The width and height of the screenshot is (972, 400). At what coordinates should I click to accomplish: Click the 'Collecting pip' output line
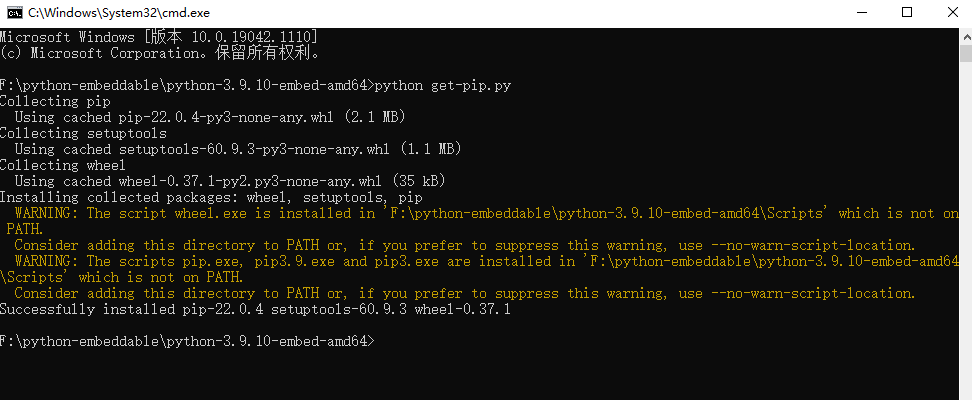tap(55, 101)
